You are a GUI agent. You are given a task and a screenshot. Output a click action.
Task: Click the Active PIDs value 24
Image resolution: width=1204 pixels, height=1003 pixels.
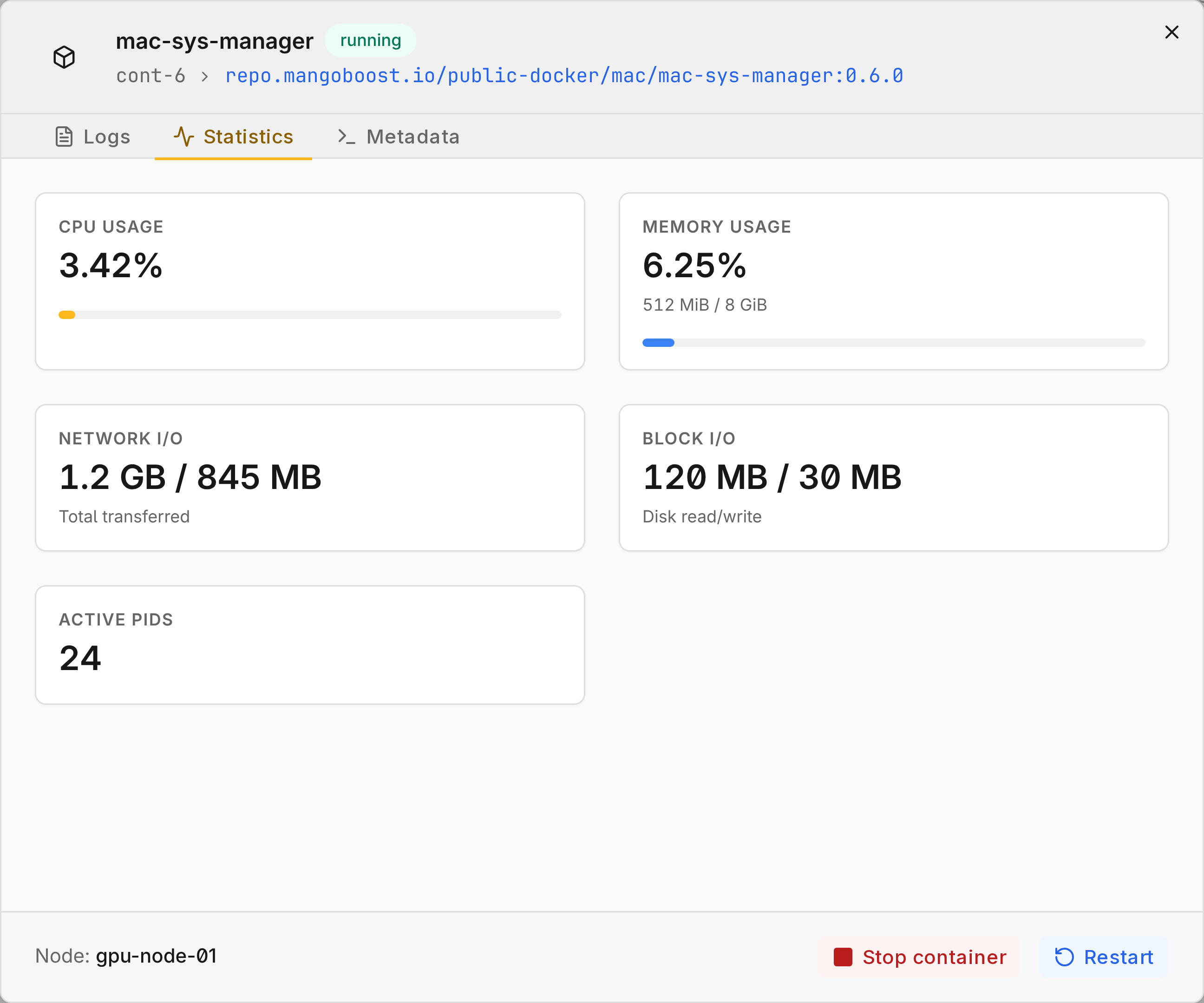80,658
